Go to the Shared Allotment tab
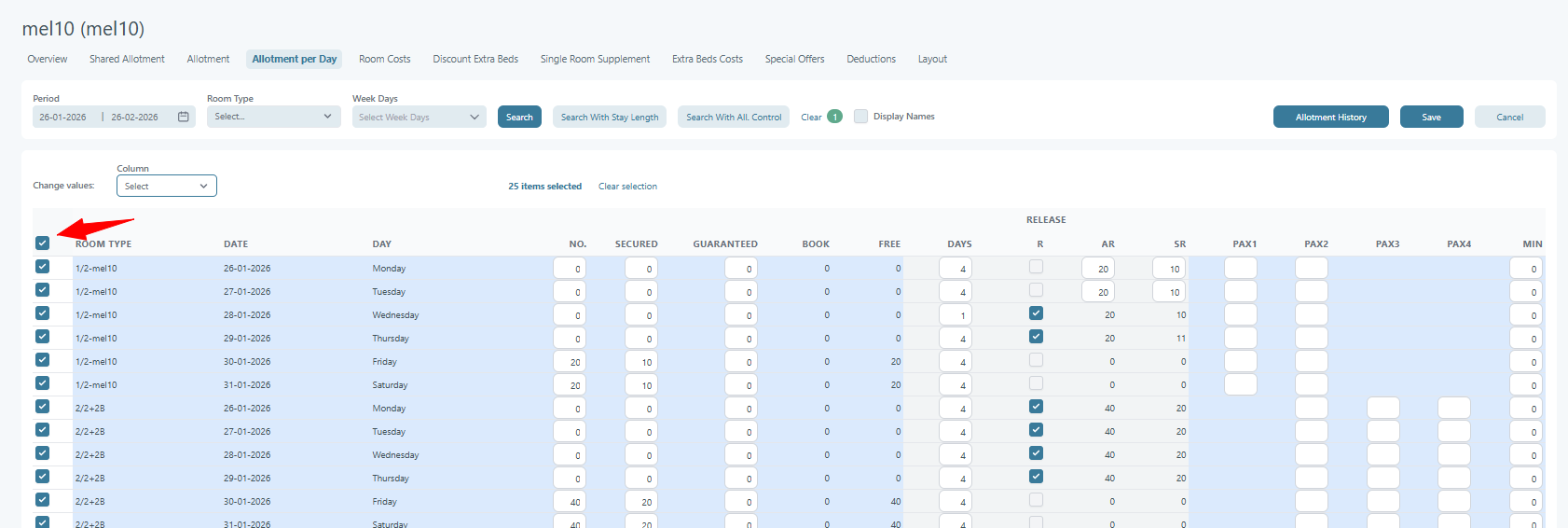The image size is (1568, 528). coord(127,59)
